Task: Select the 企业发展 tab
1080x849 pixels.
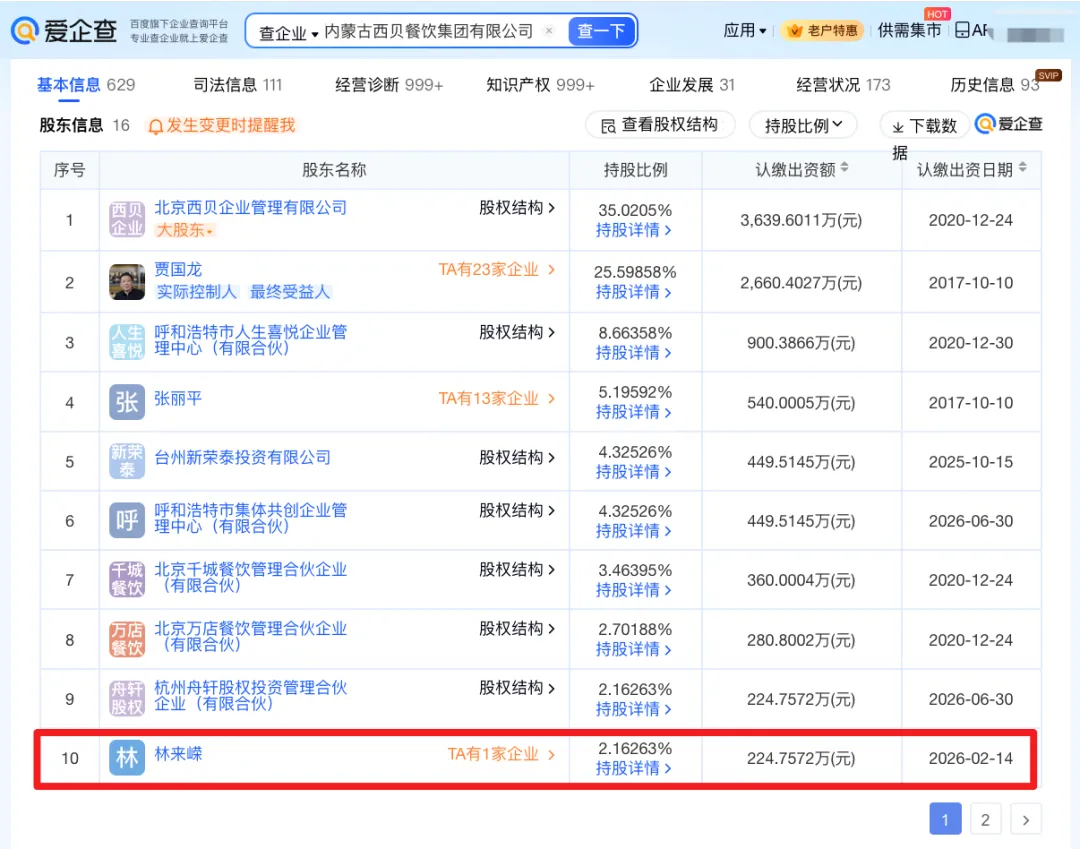Action: (x=692, y=85)
